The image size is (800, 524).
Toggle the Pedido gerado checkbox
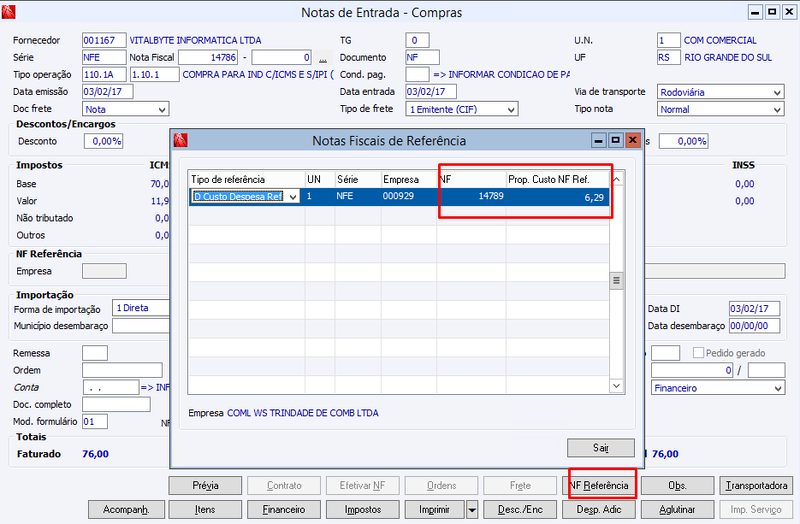698,353
